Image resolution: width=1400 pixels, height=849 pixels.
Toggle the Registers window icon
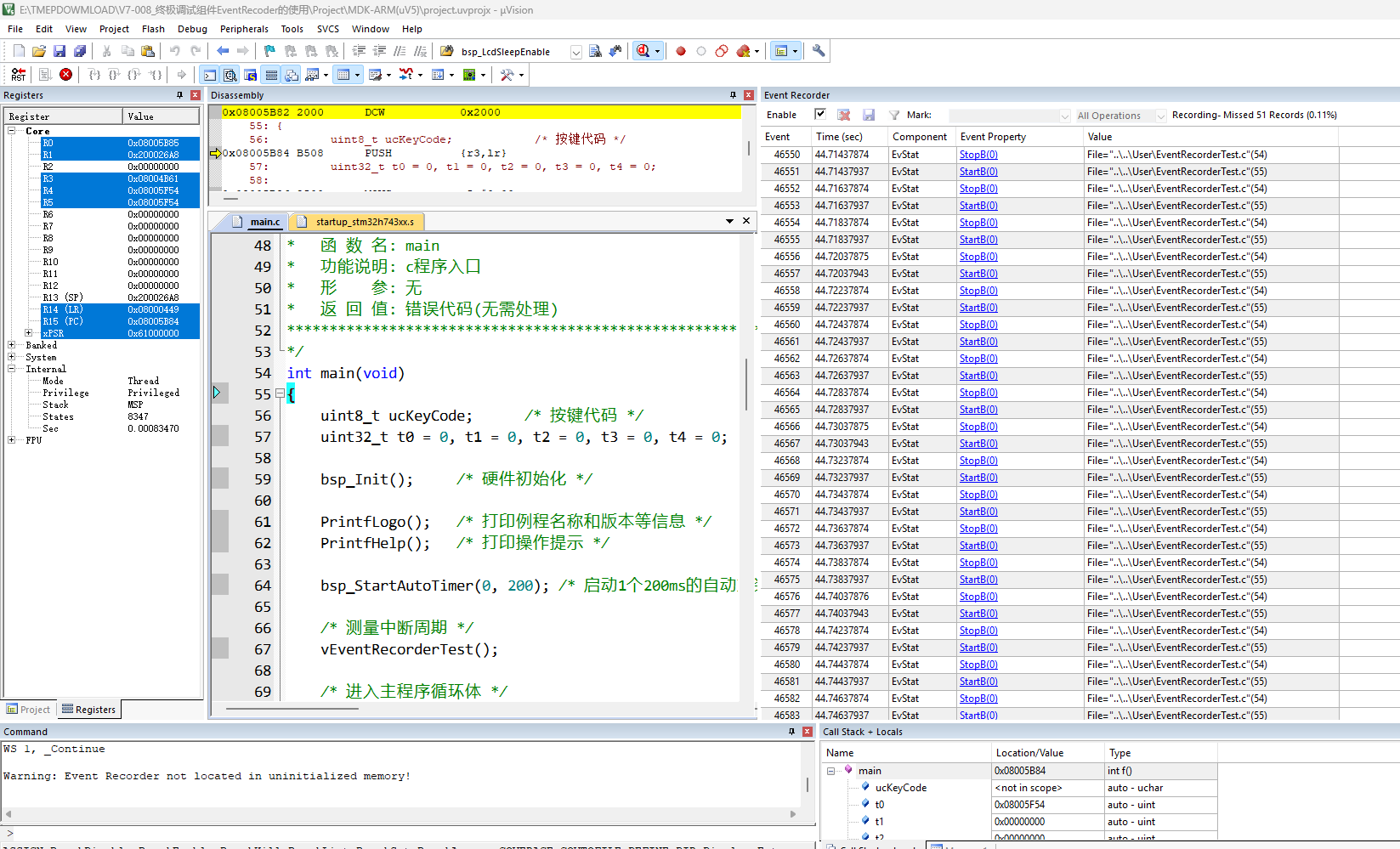(271, 75)
